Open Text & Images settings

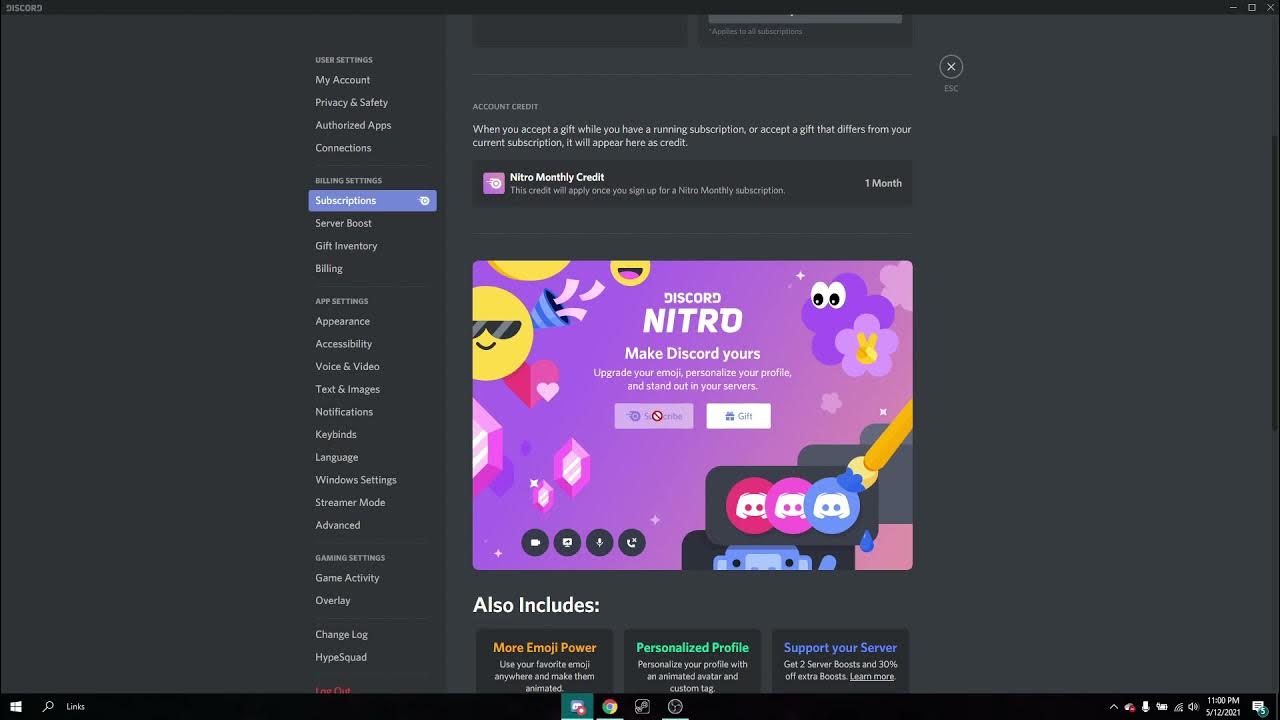point(347,389)
